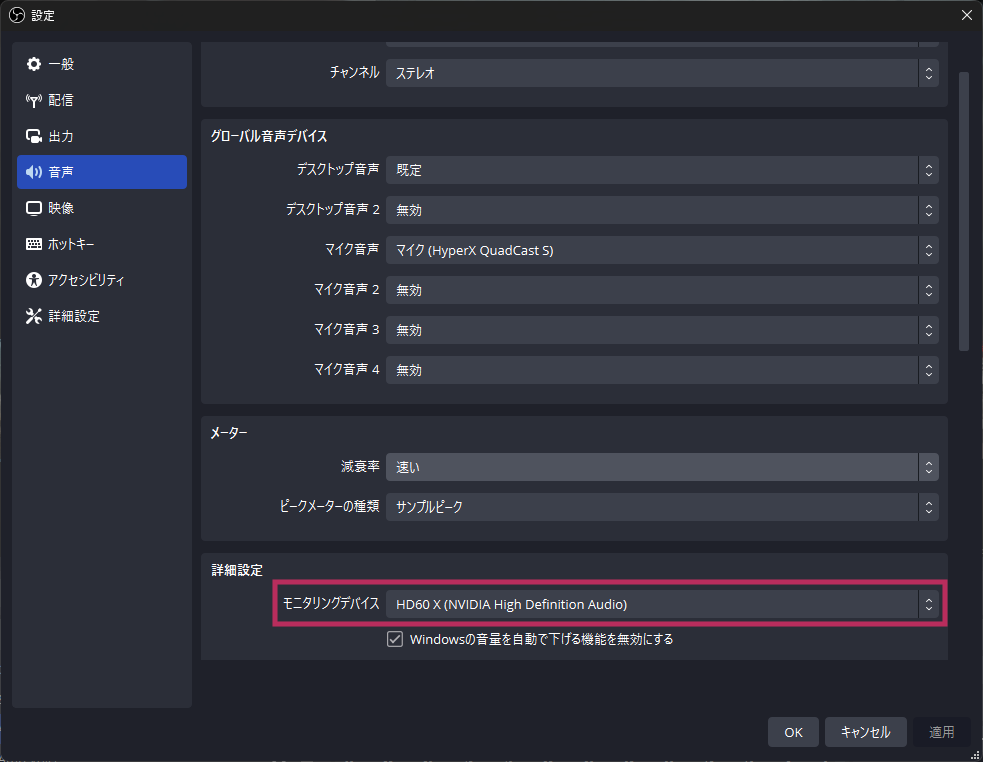Click the gear icon for 一般 settings
Screen dimensions: 983x762
[34, 64]
